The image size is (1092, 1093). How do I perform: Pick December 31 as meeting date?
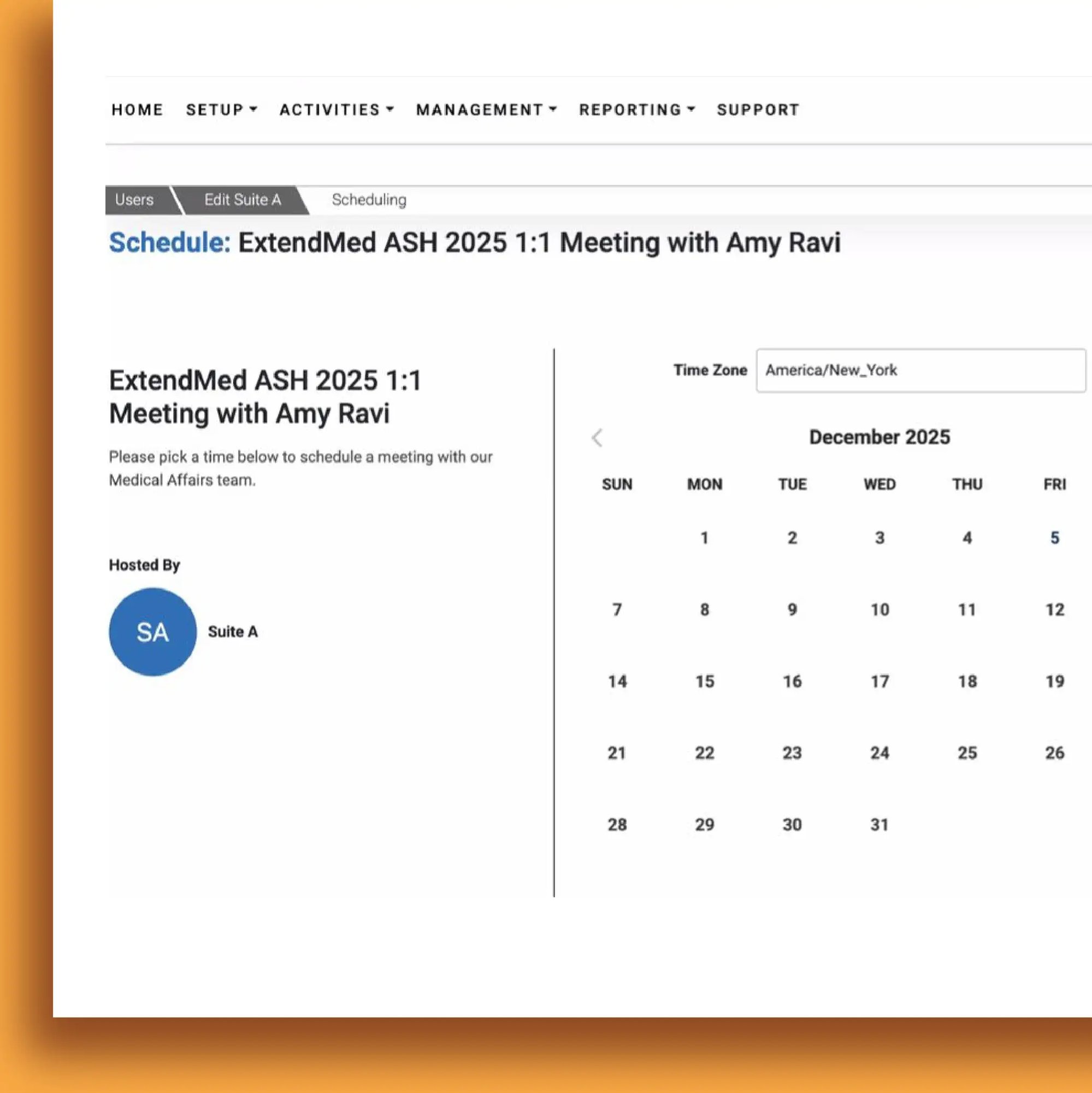tap(879, 824)
